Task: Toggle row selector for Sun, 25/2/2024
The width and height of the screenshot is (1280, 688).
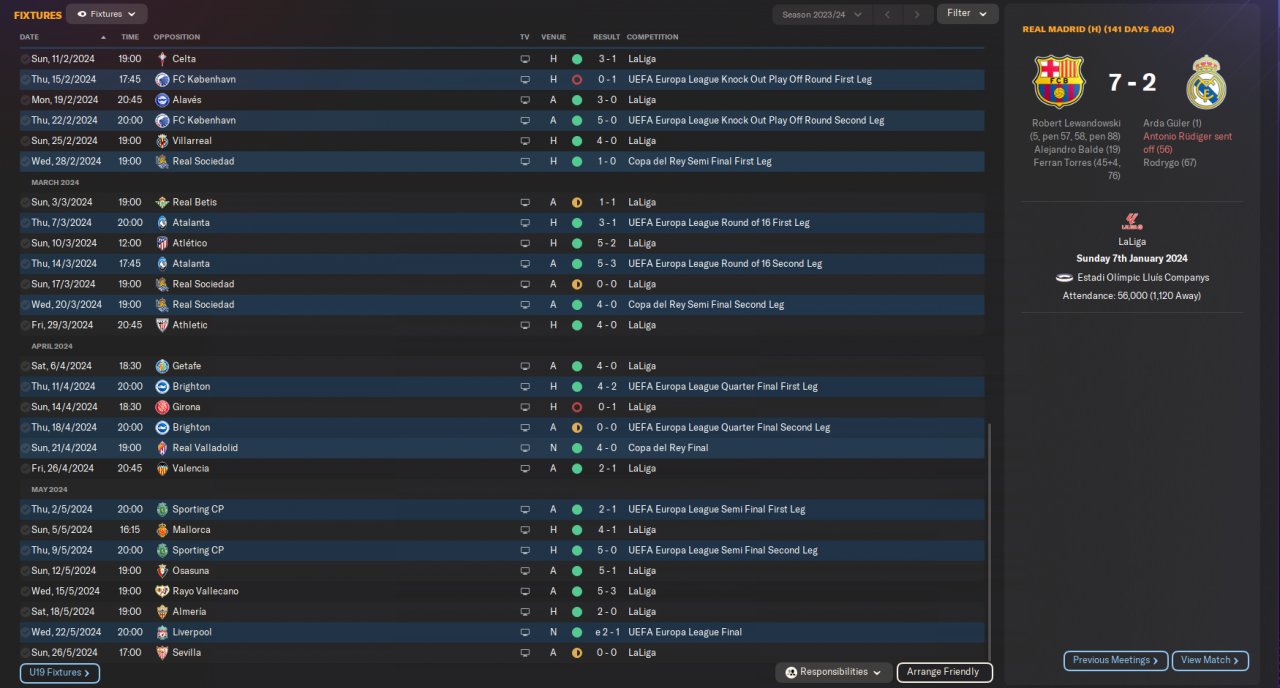Action: click(x=25, y=141)
